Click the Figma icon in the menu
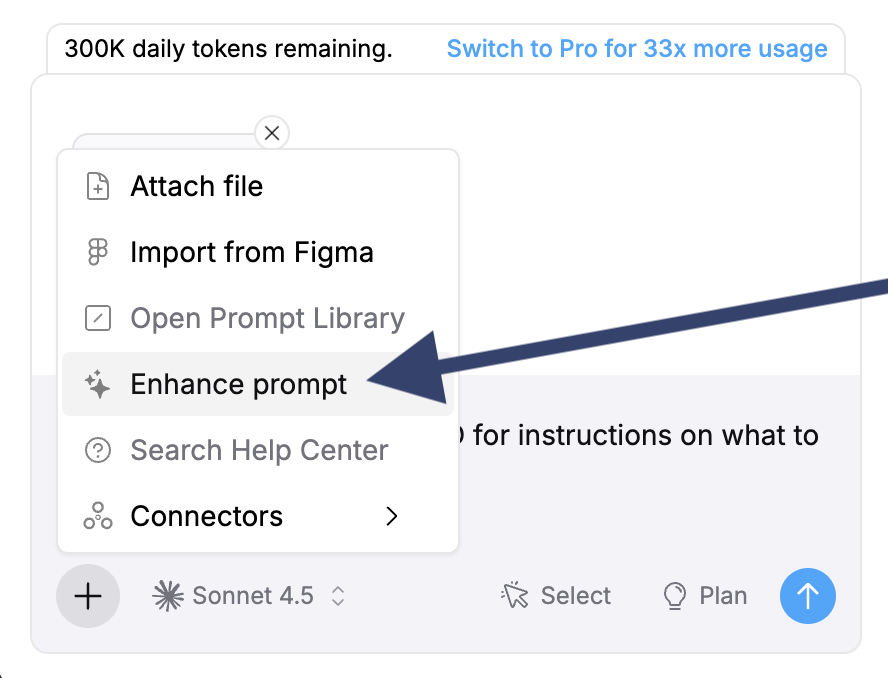 97,252
